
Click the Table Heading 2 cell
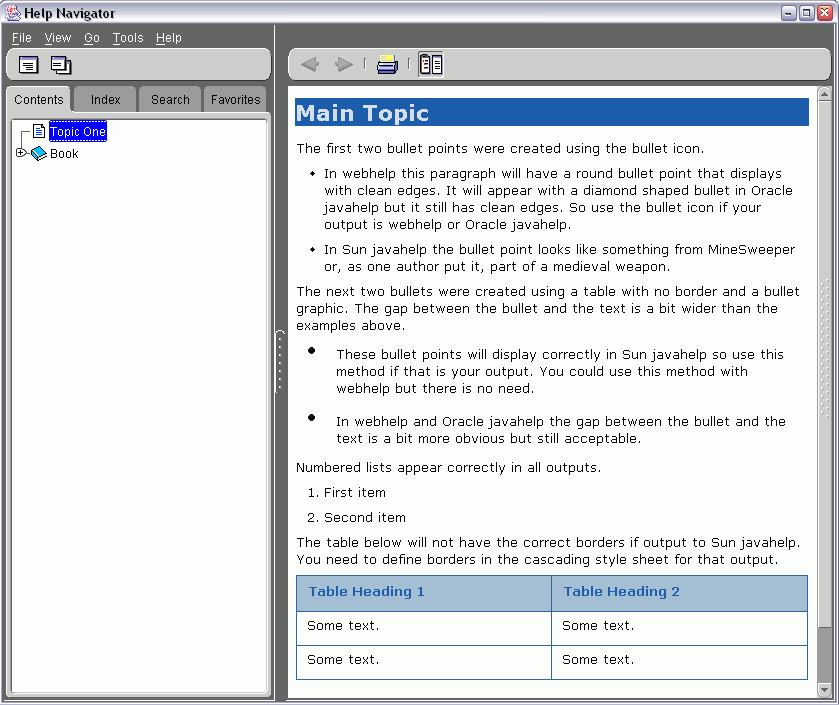click(x=680, y=593)
